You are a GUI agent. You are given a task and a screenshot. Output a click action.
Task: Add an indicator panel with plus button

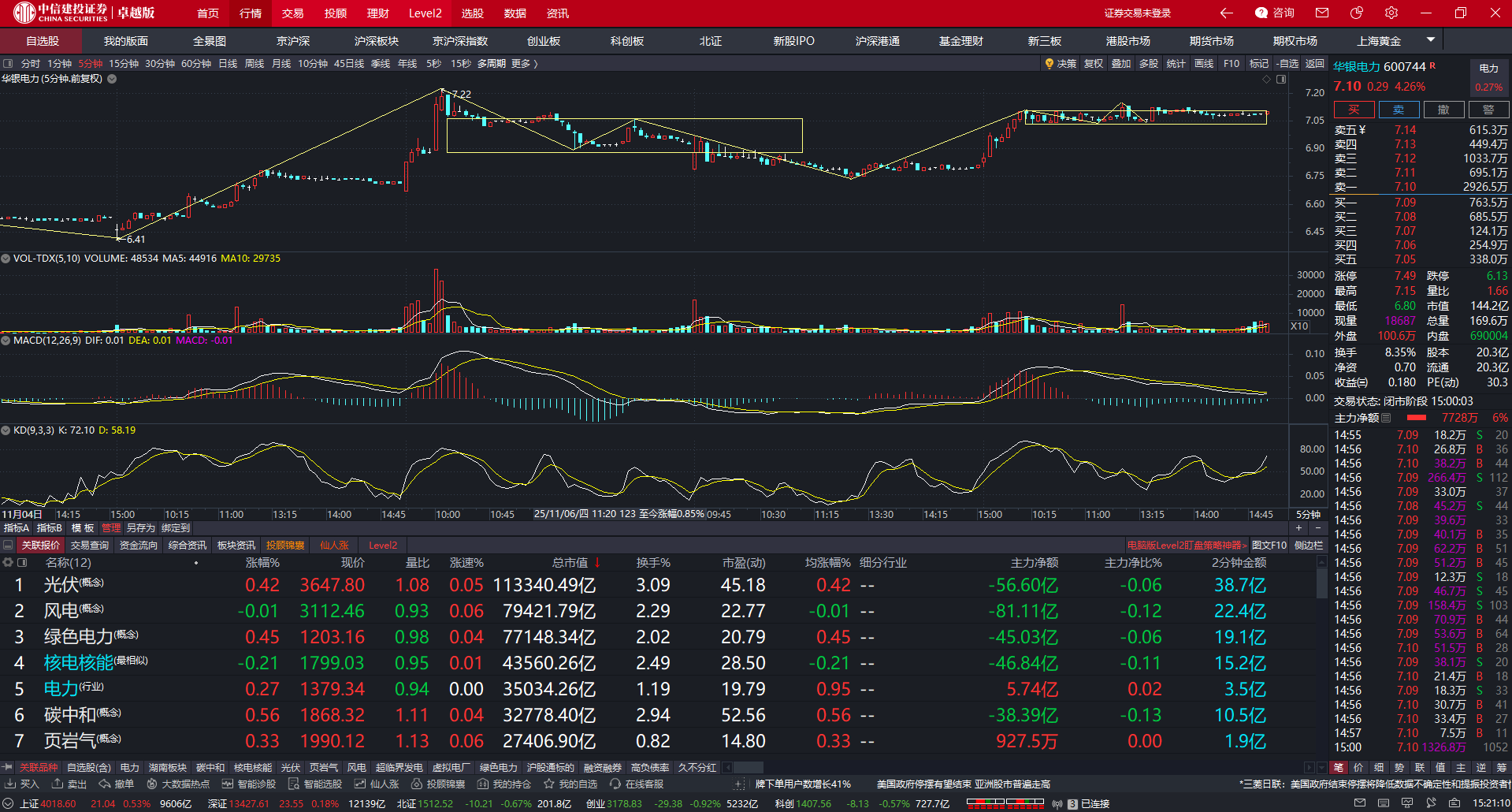click(x=1298, y=528)
